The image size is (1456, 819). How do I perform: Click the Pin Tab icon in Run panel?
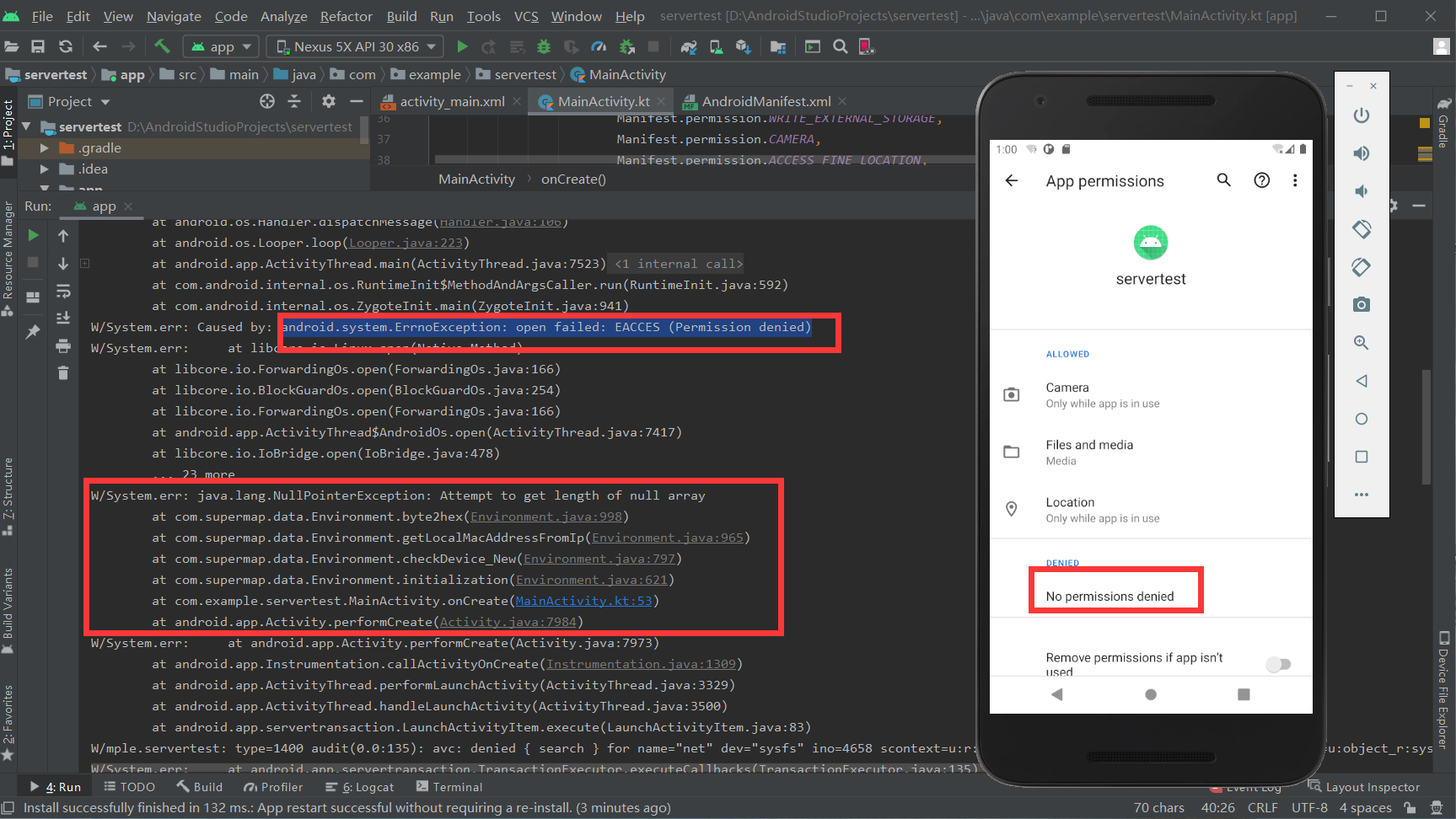click(x=33, y=332)
